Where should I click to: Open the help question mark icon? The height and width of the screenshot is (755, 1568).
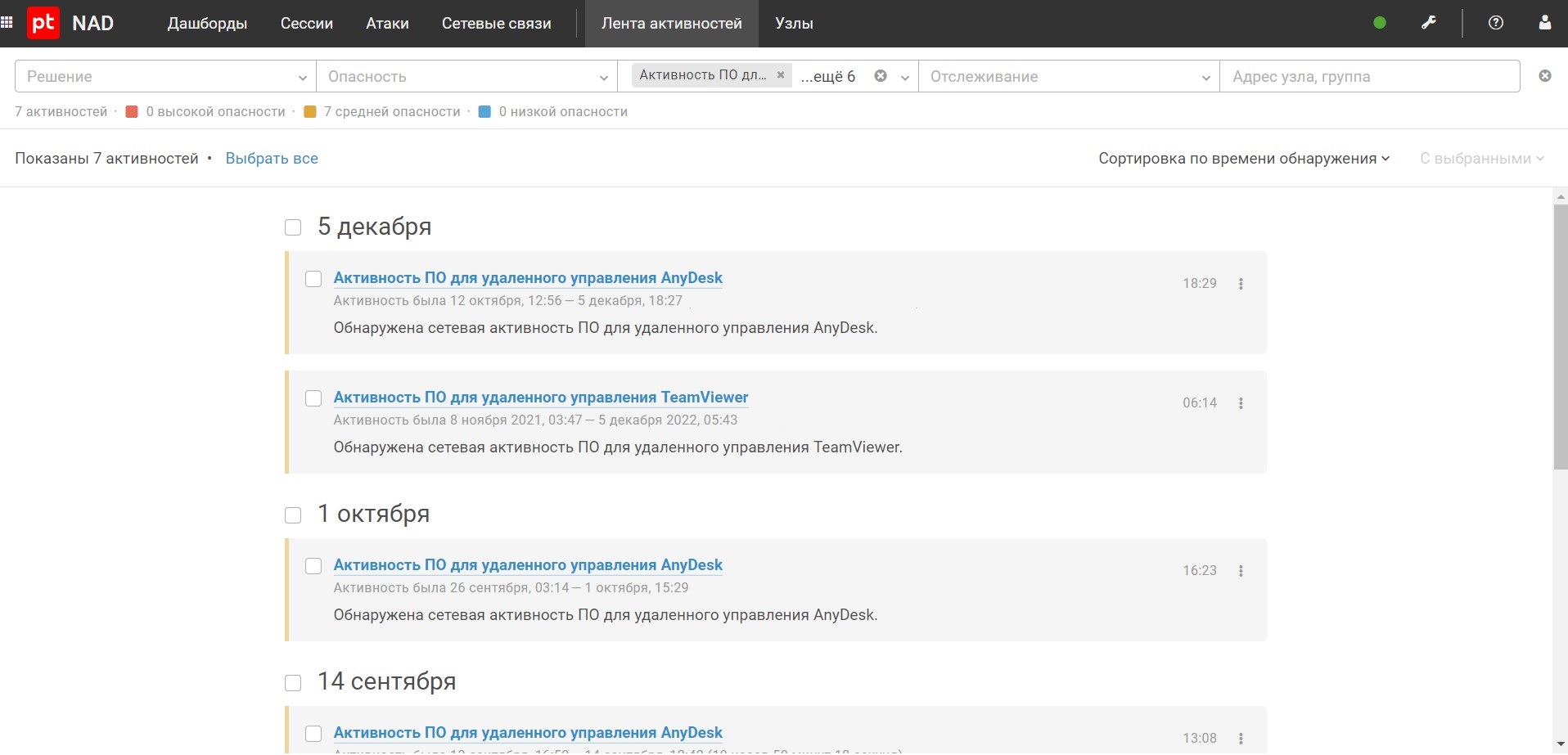(x=1496, y=23)
